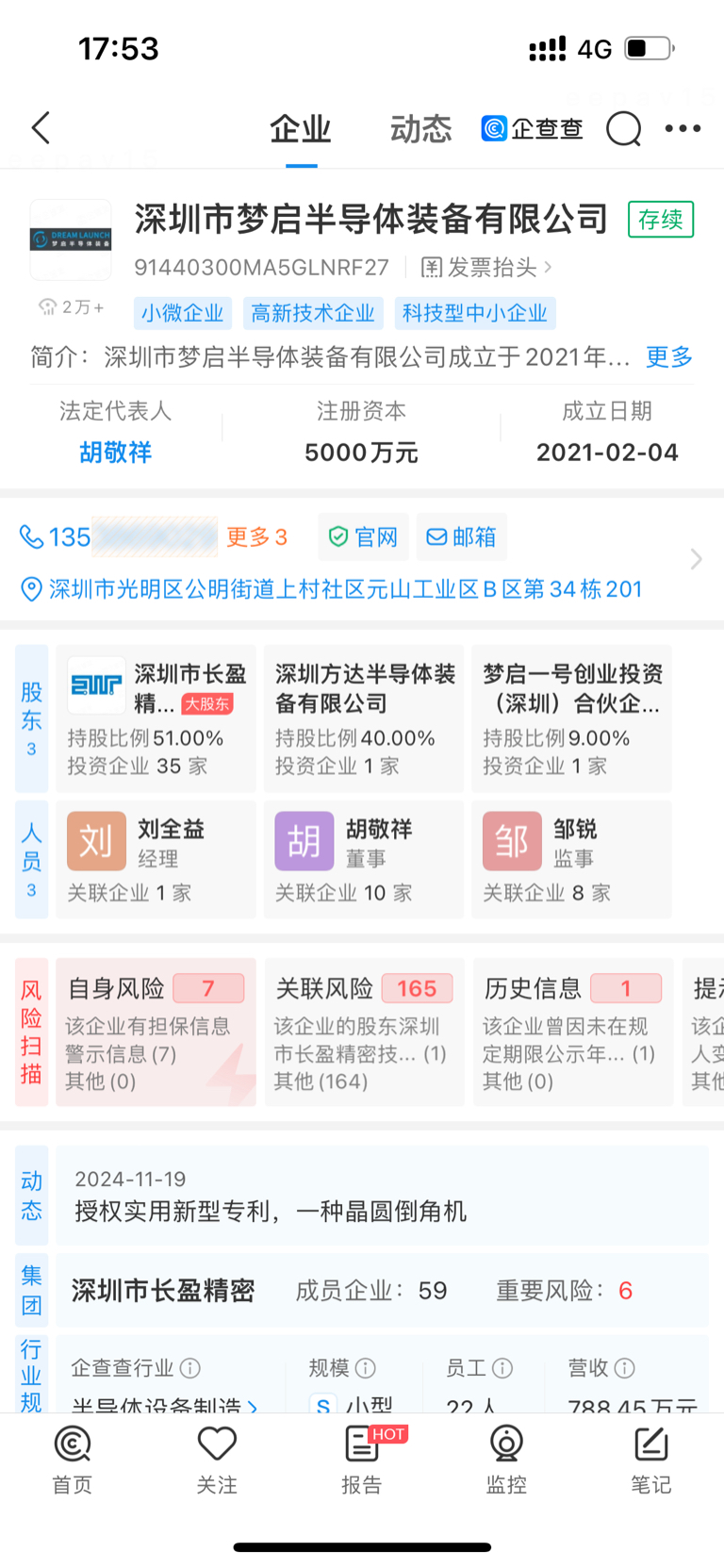The height and width of the screenshot is (1568, 724).
Task: Open the company address link
Action: pos(345,589)
